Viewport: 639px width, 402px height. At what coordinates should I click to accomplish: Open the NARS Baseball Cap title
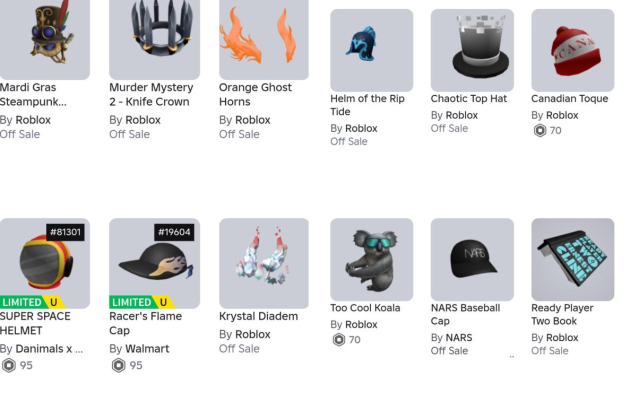[x=465, y=314]
